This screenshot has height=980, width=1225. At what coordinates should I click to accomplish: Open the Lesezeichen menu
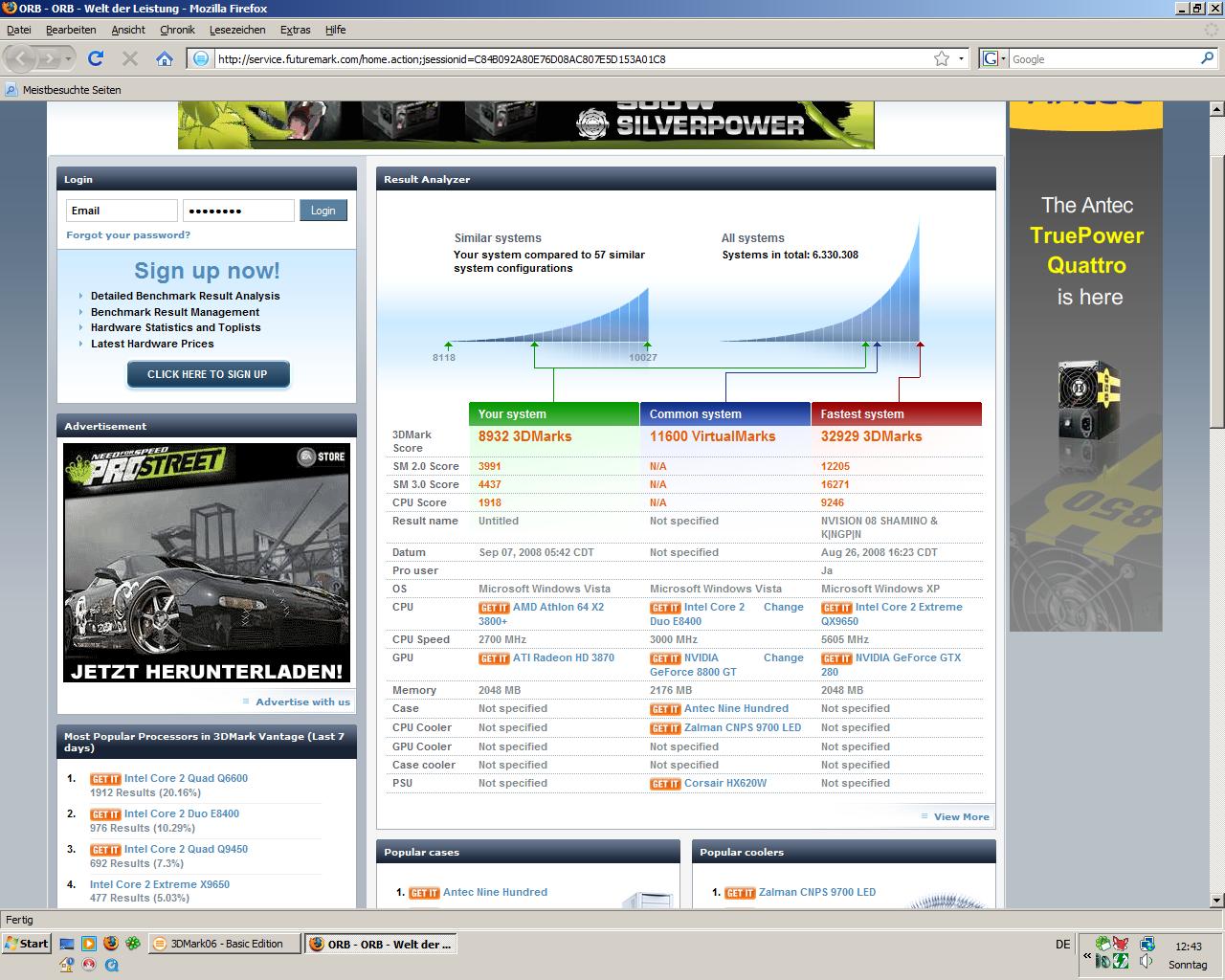[237, 30]
